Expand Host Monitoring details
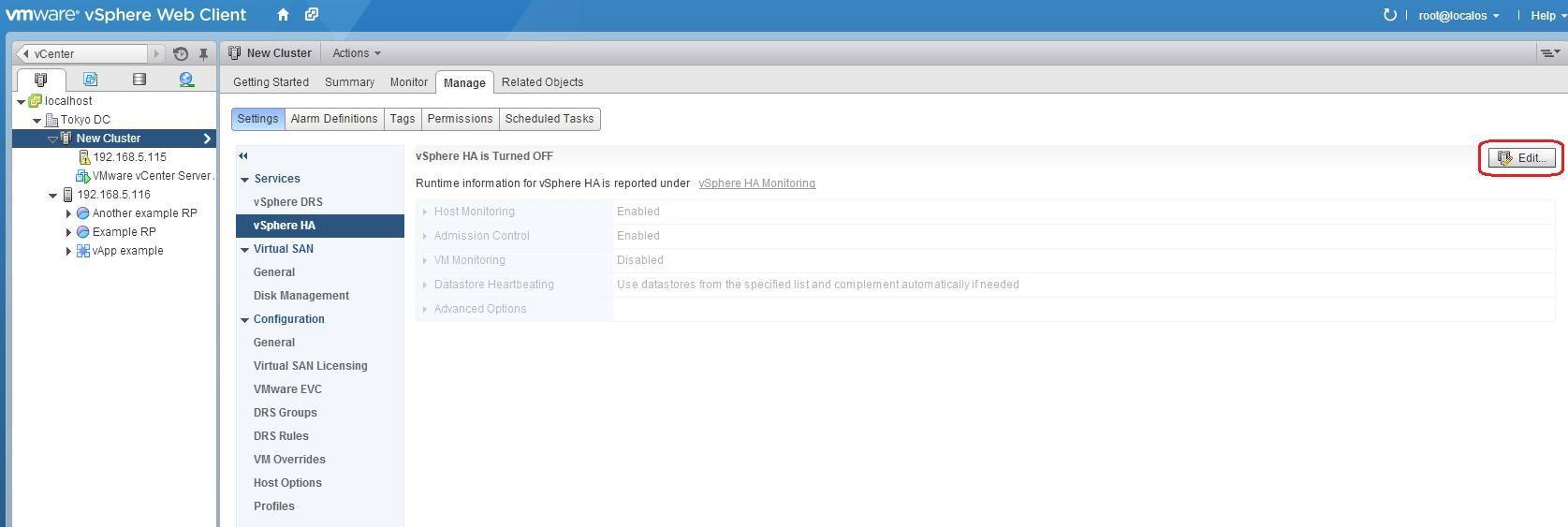 click(x=425, y=212)
